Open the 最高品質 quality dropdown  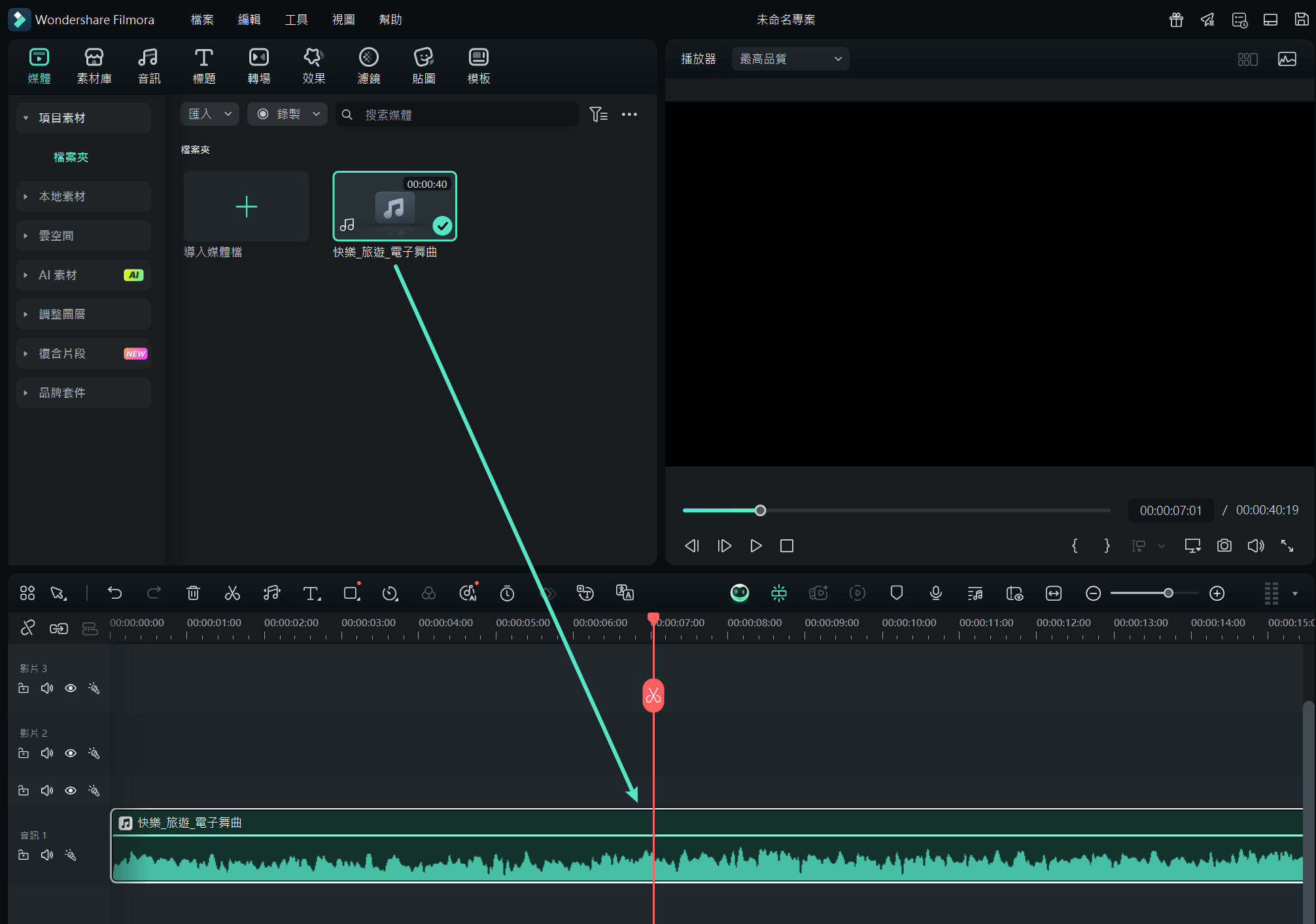click(790, 59)
